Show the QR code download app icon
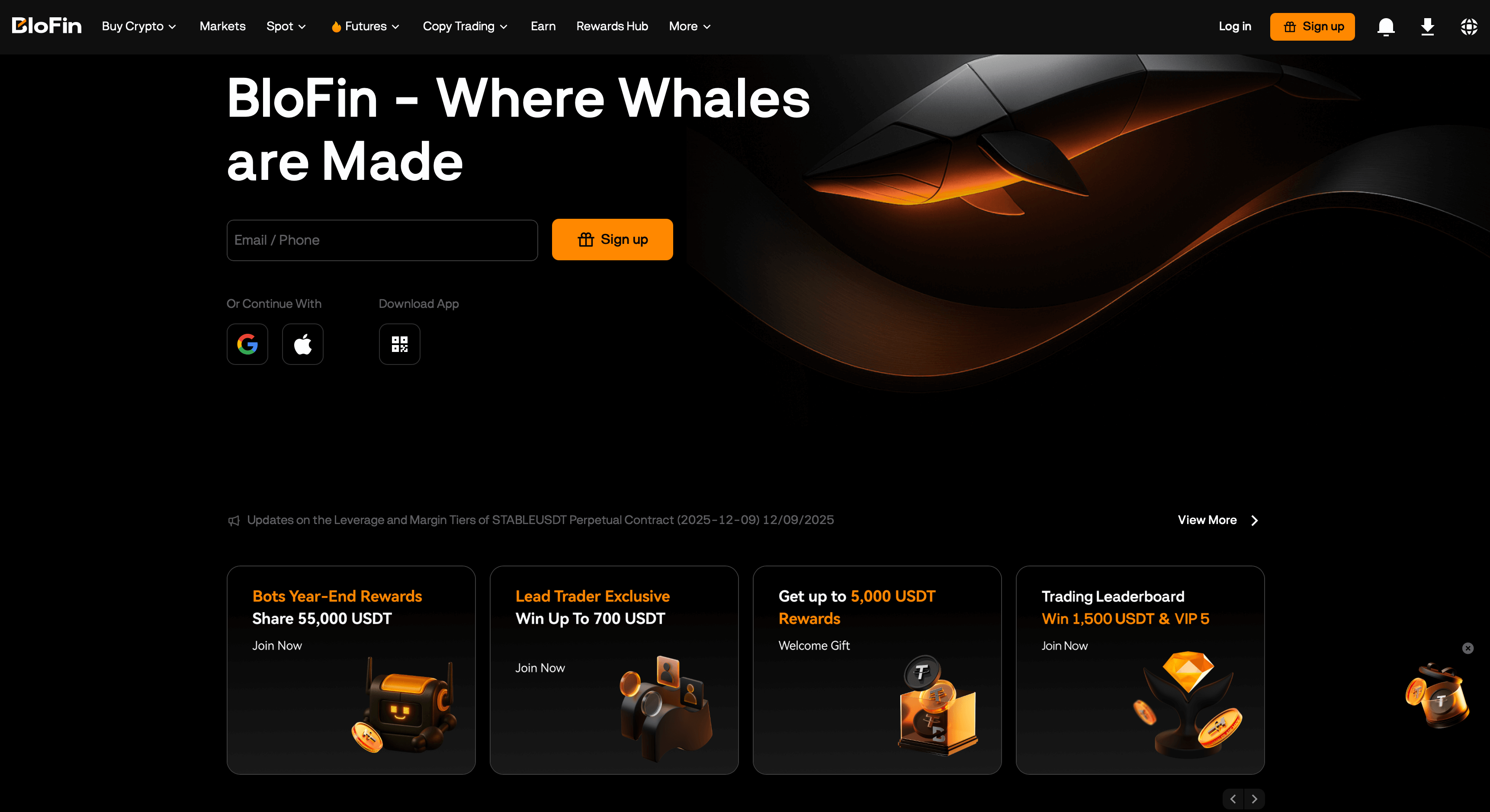Image resolution: width=1490 pixels, height=812 pixels. (x=400, y=344)
